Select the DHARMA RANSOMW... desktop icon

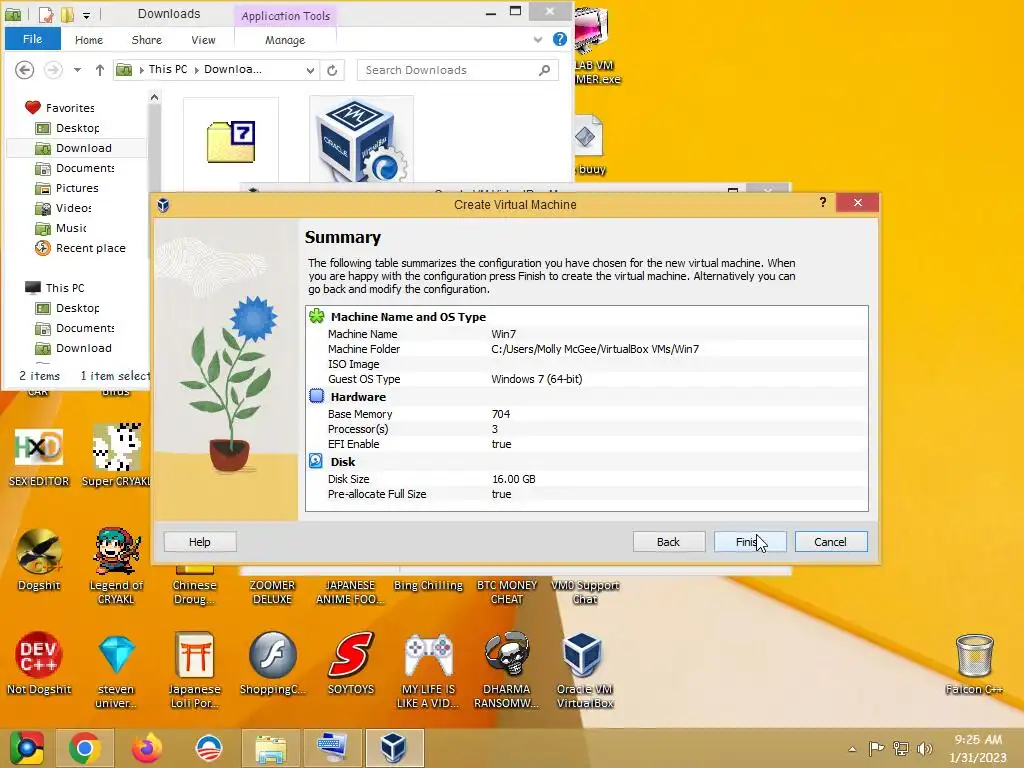click(507, 669)
